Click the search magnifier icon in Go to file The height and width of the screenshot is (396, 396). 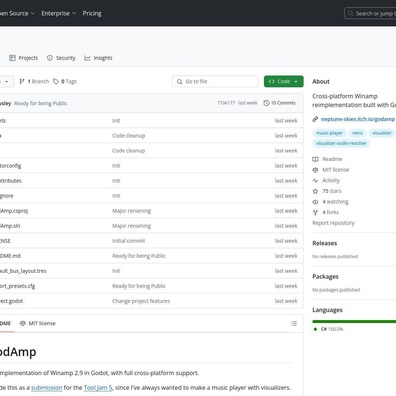[179, 81]
